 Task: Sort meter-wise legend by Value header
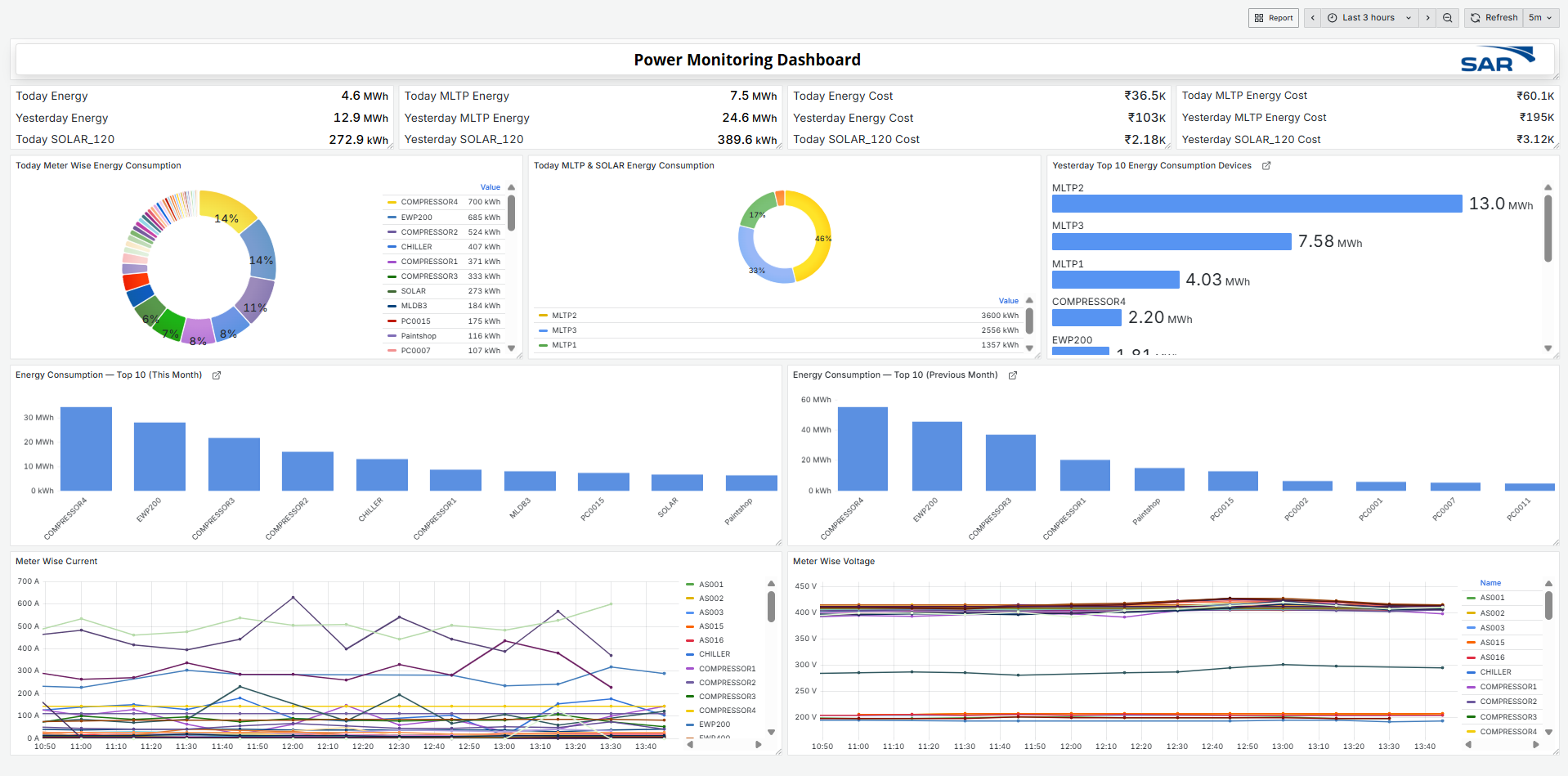click(490, 187)
